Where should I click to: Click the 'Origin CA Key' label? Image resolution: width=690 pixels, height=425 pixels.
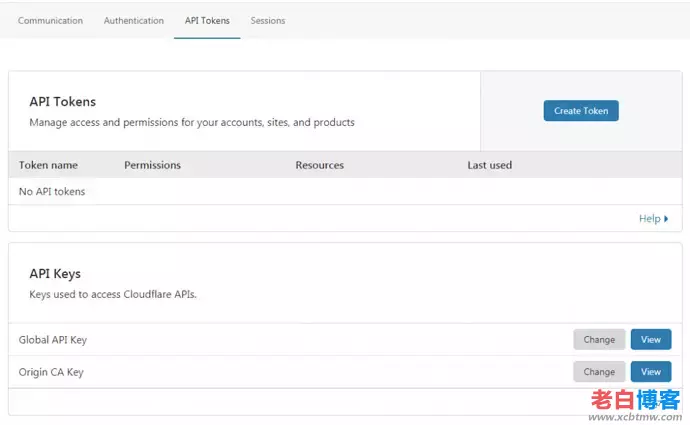(51, 372)
